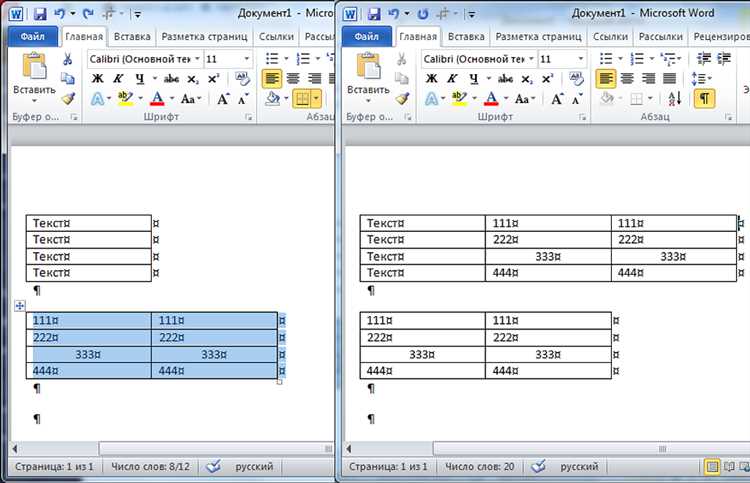Click spell check icon in right status bar
750x483 pixels.
tap(538, 466)
